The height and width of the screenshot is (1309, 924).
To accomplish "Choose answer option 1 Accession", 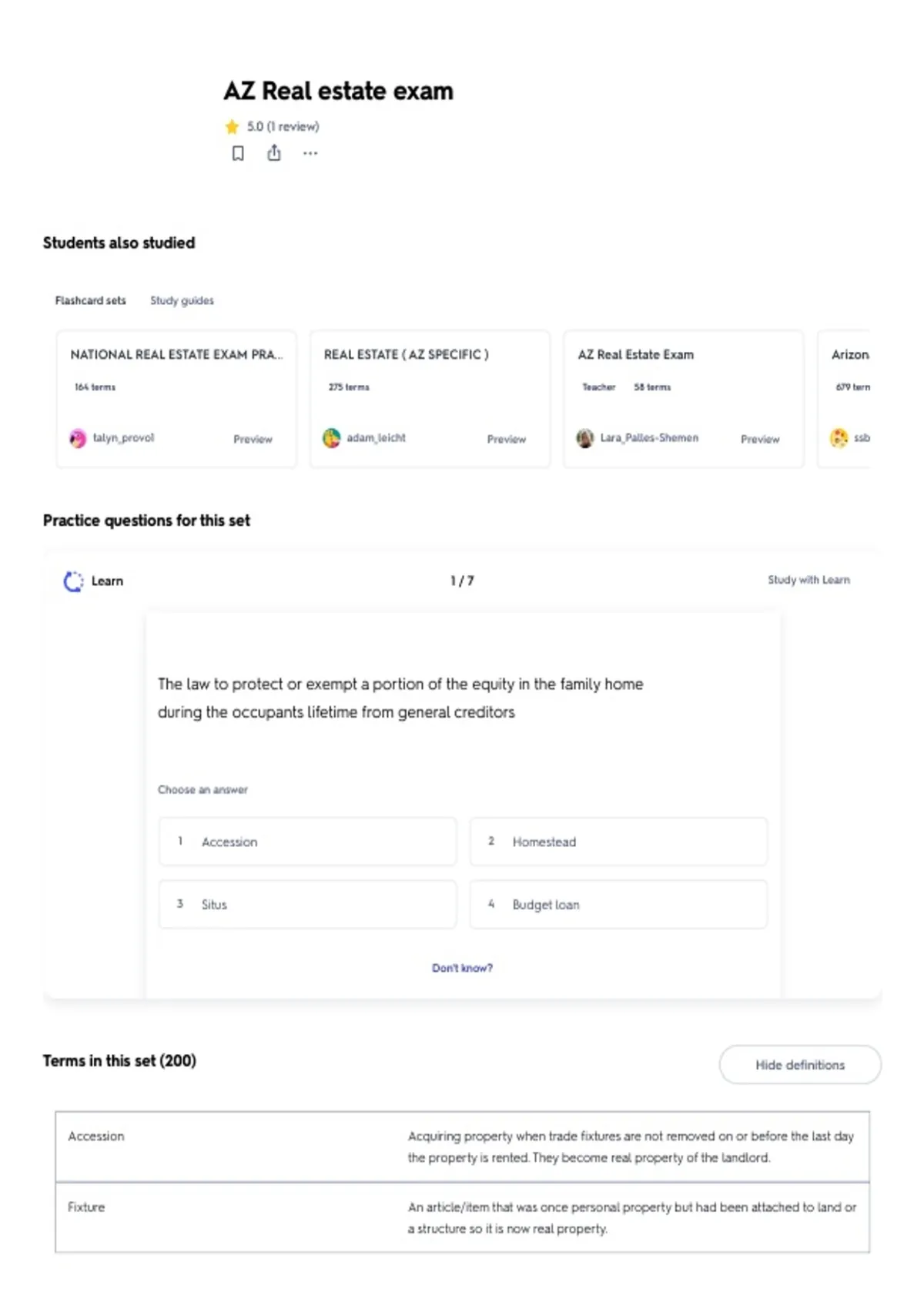I will [308, 842].
